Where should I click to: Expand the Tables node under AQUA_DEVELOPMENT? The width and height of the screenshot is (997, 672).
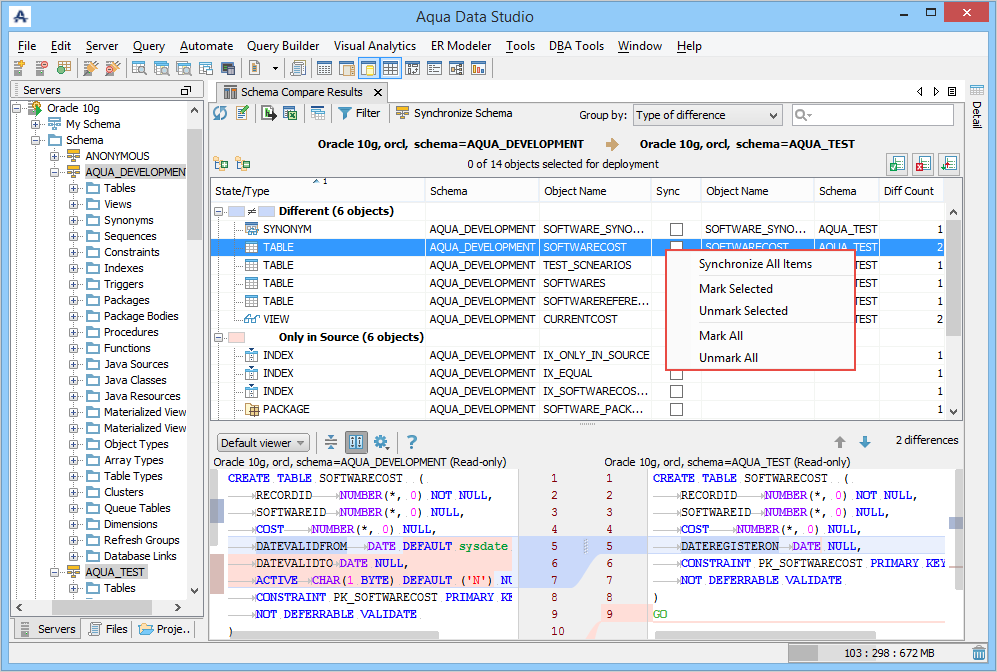coord(74,188)
